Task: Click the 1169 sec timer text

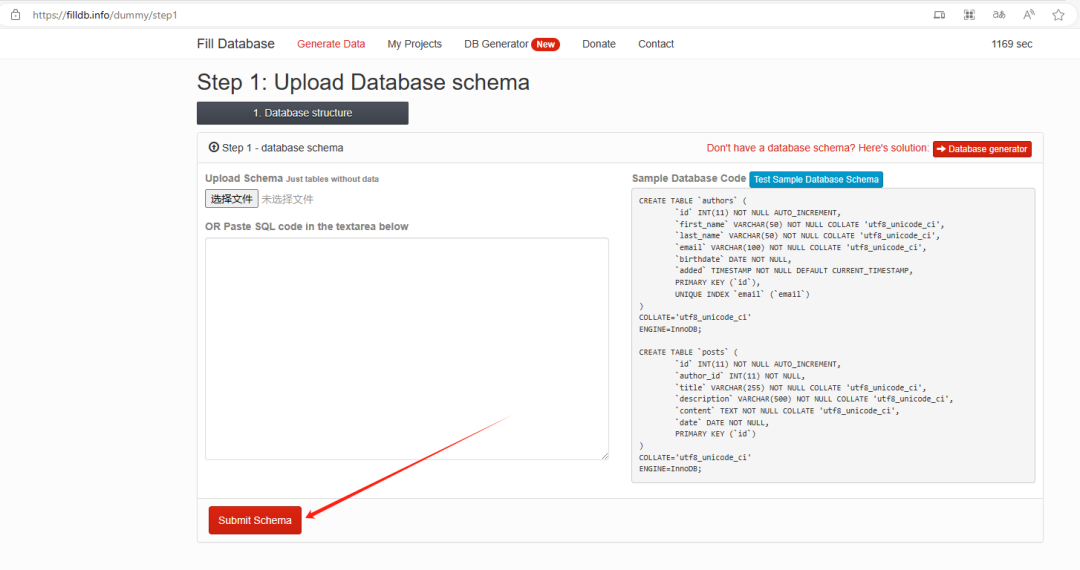Action: (x=1012, y=44)
